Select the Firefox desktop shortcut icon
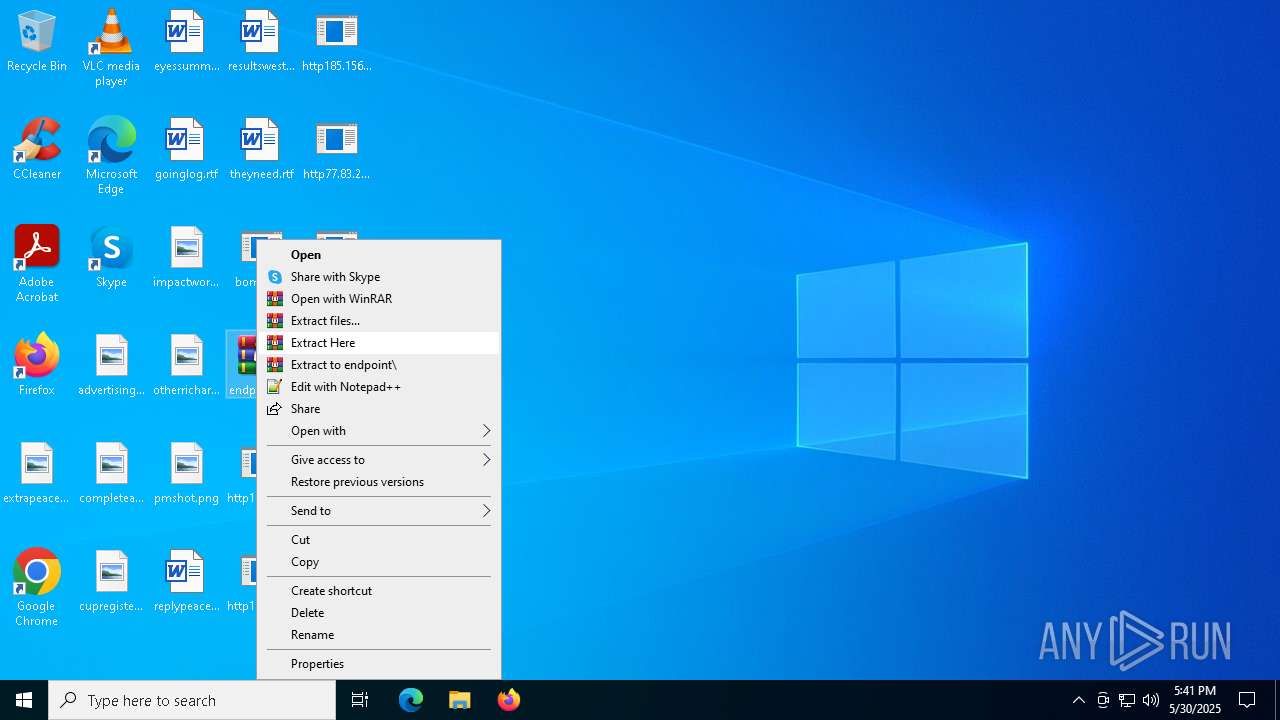1280x720 pixels. point(37,366)
